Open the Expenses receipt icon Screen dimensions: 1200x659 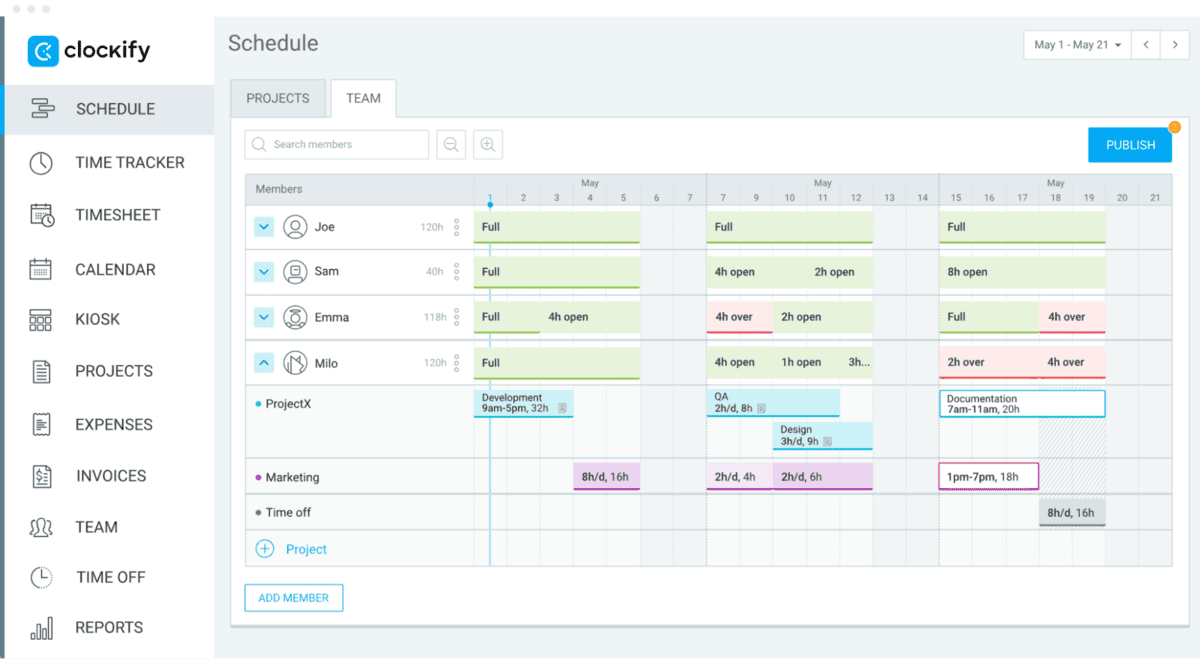[41, 424]
